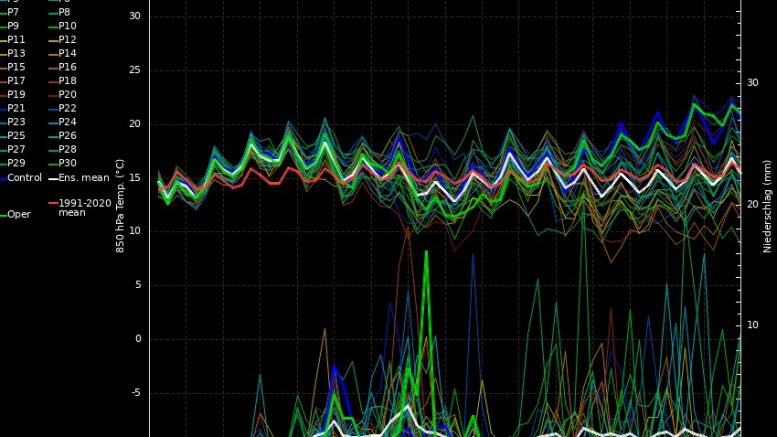This screenshot has width=777, height=437.
Task: Toggle the Control run legend entry
Action: (22, 177)
